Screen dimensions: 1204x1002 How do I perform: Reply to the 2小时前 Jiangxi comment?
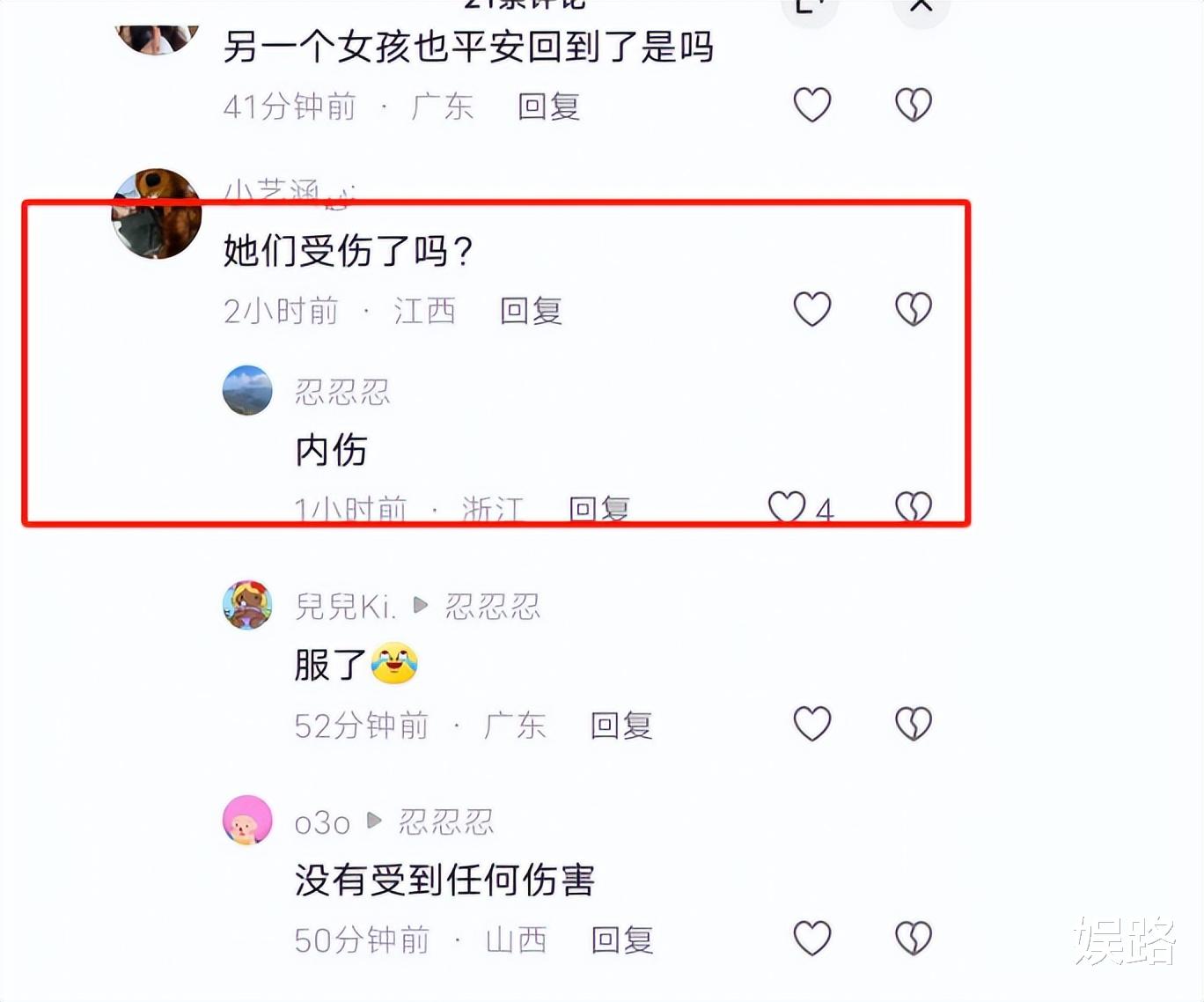pos(531,311)
